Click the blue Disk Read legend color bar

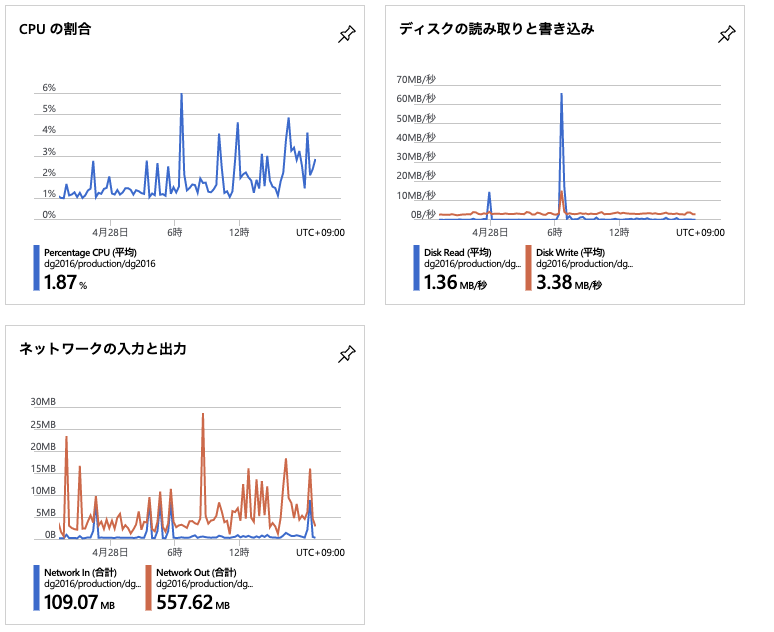(416, 268)
